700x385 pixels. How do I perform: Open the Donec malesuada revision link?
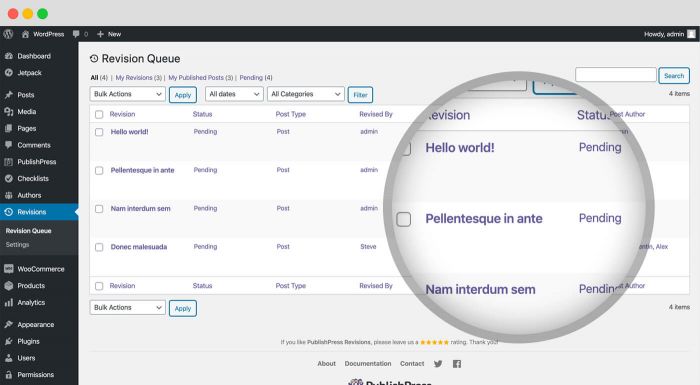pos(139,247)
